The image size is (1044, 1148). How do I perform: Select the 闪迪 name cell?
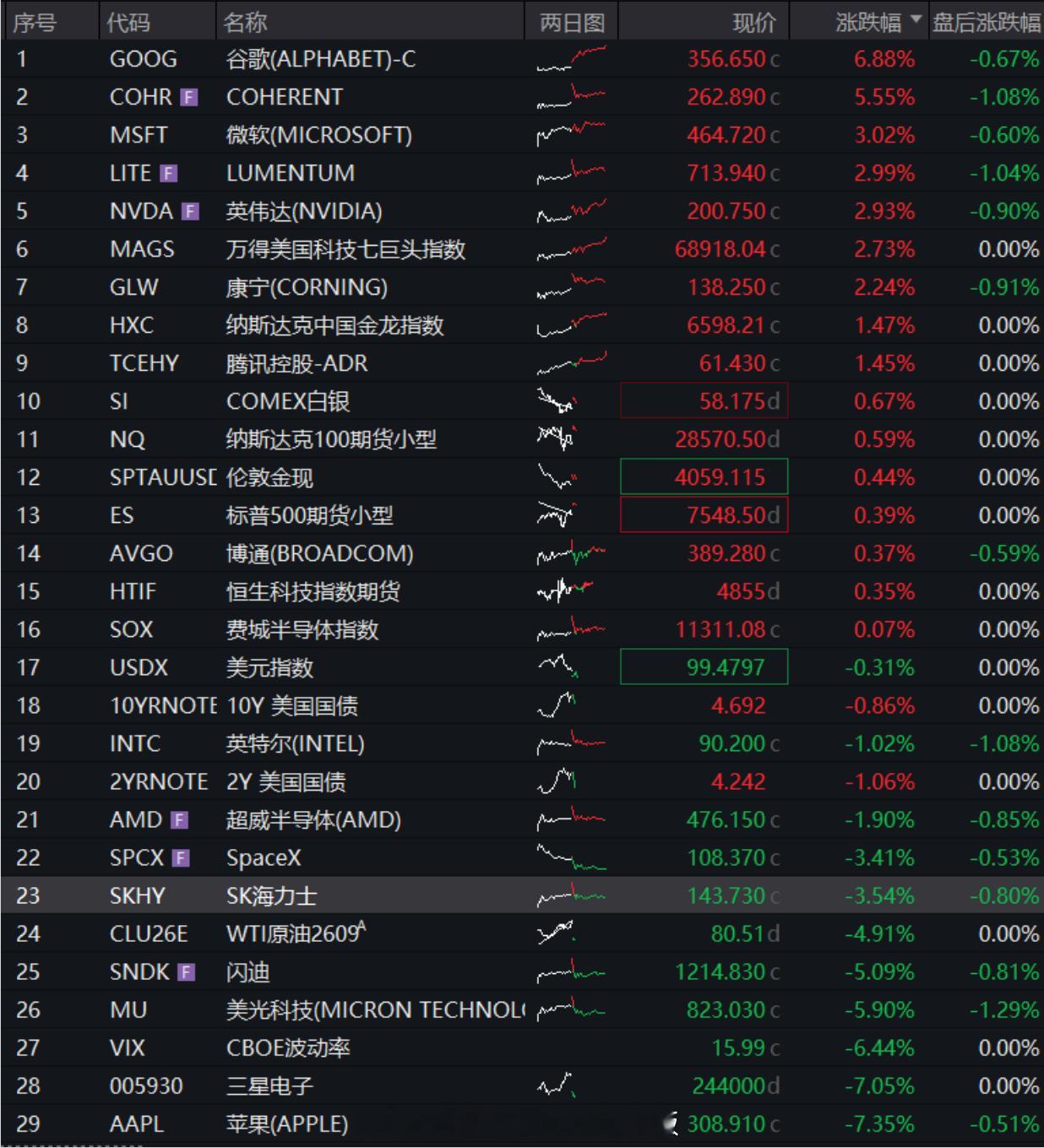click(x=247, y=971)
